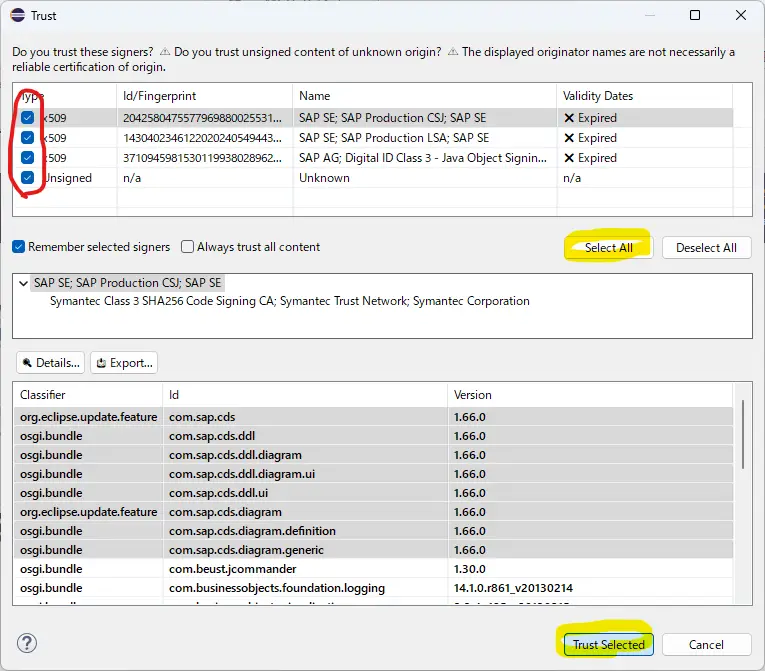
Task: Click the help question mark icon
Action: point(27,643)
